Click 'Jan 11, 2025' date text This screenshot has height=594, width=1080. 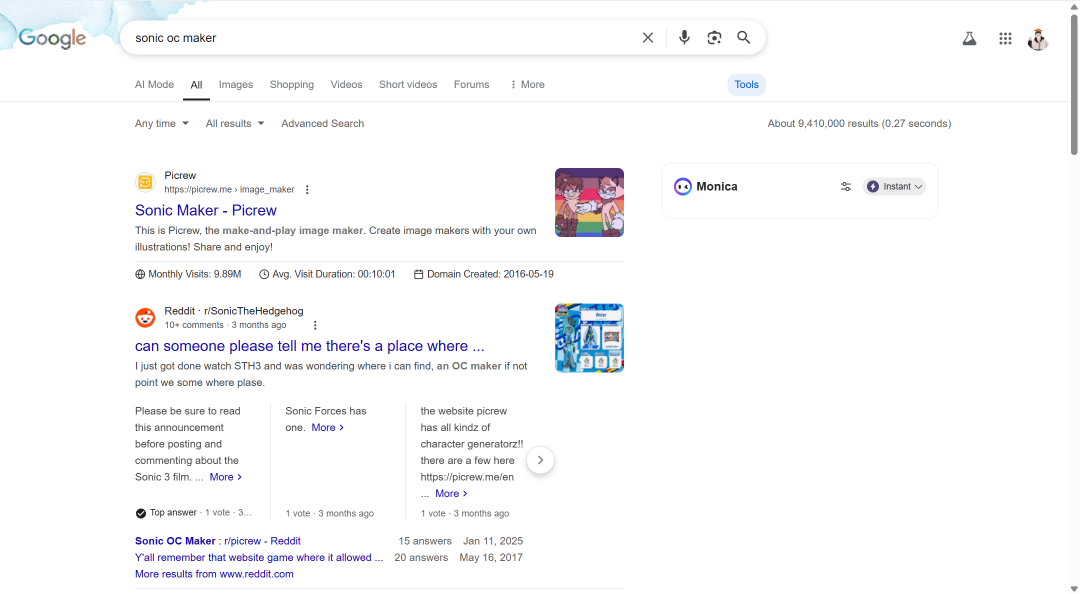pos(492,541)
